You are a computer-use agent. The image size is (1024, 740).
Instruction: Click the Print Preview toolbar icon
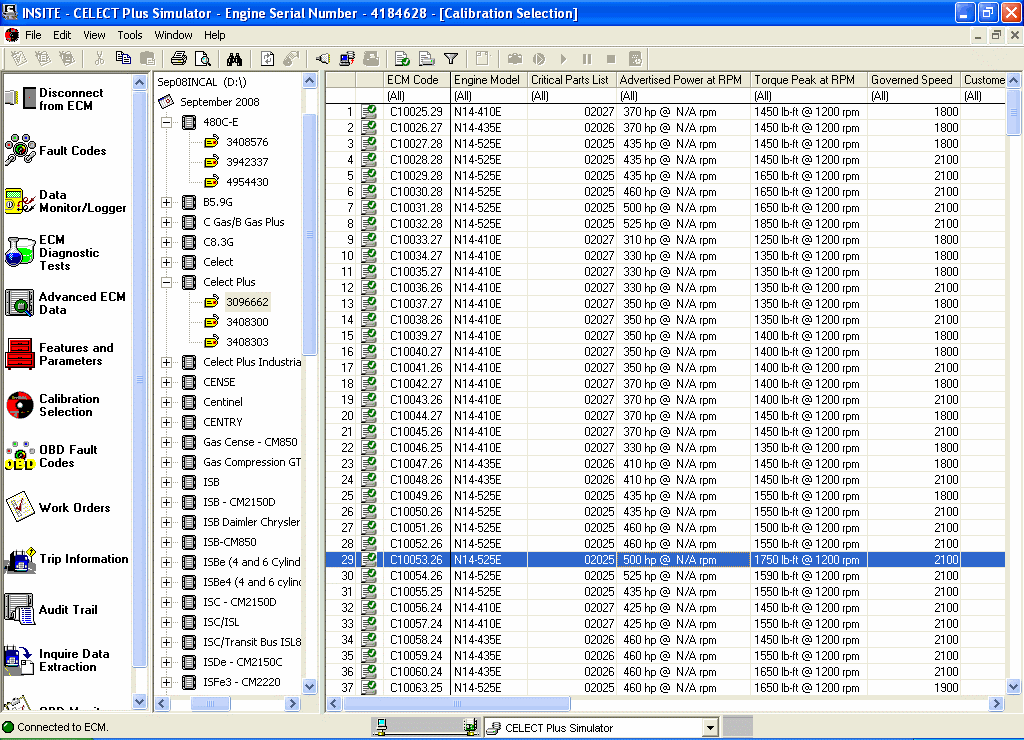(203, 59)
